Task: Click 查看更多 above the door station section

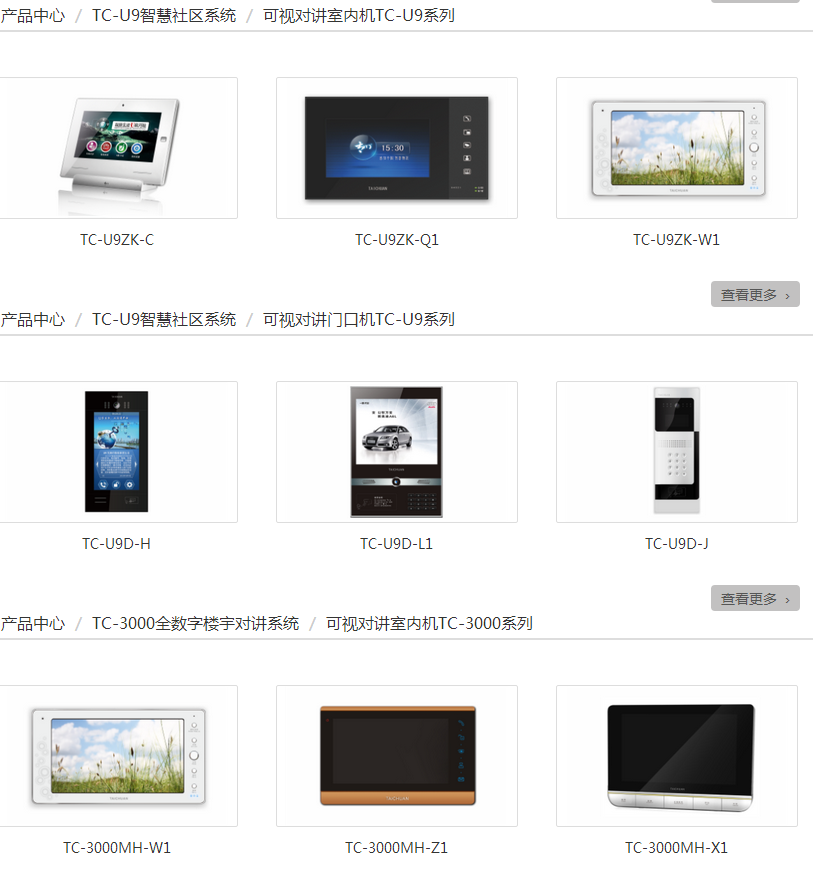Action: (755, 294)
